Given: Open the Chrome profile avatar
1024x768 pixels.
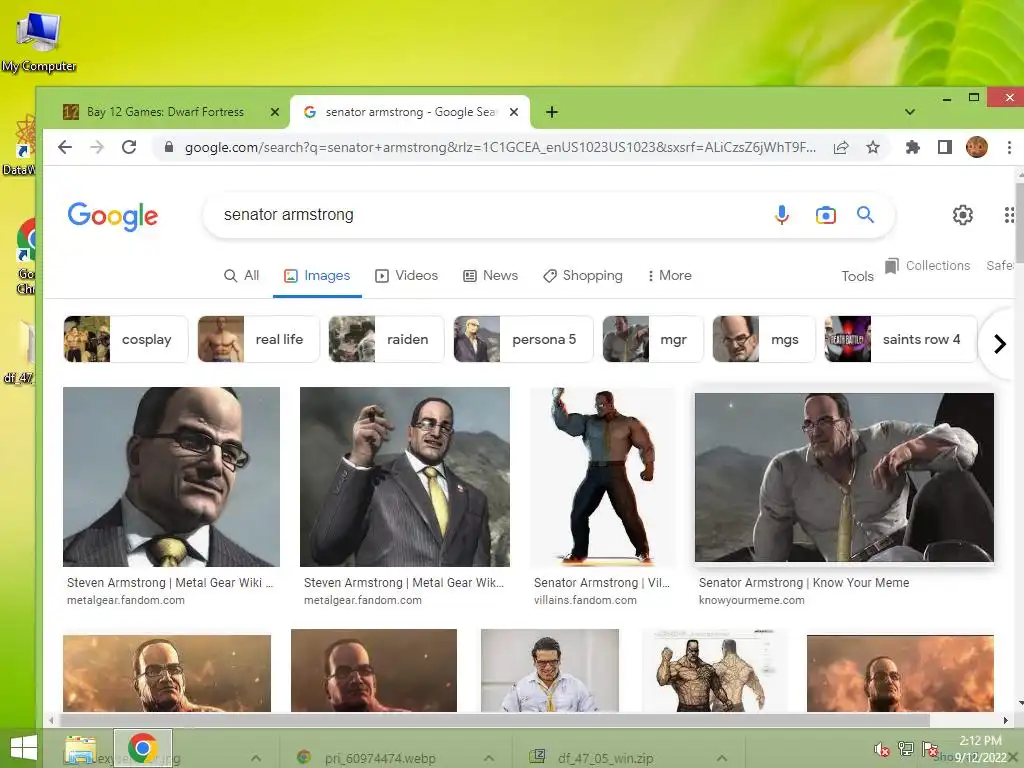Looking at the screenshot, I should click(x=976, y=147).
